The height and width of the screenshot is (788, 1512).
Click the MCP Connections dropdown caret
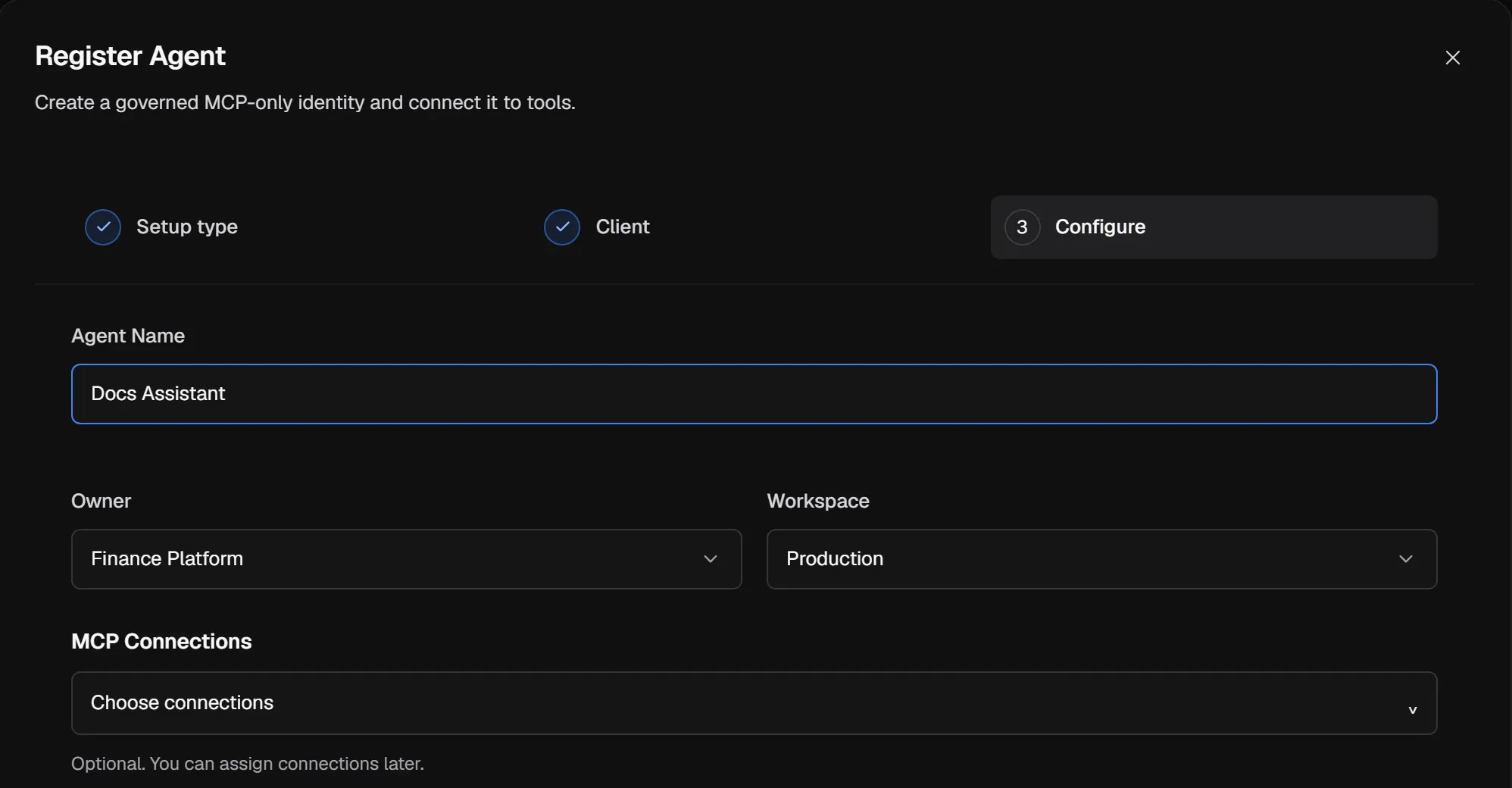click(1413, 710)
